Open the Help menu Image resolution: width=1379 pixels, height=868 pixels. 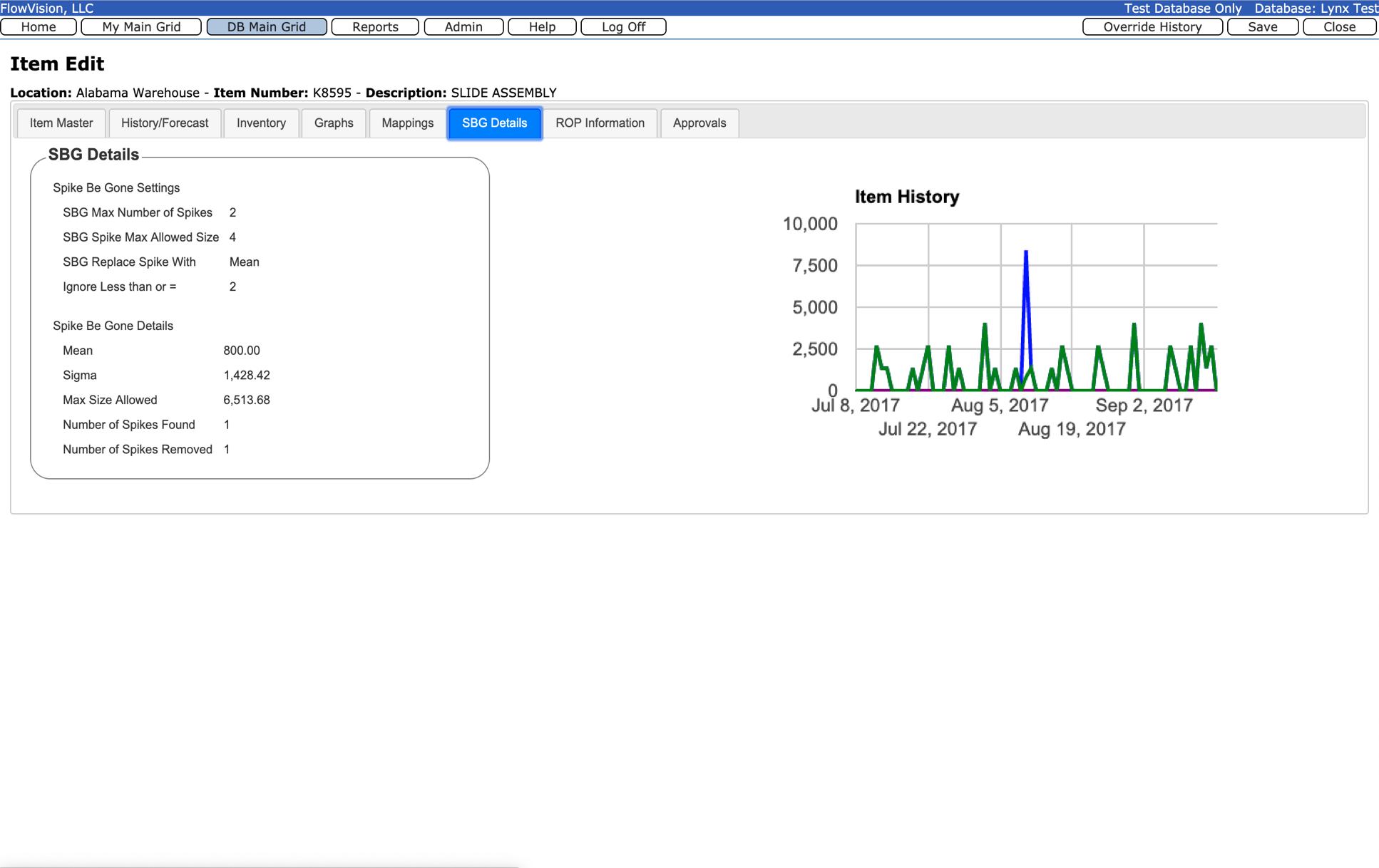coord(542,27)
